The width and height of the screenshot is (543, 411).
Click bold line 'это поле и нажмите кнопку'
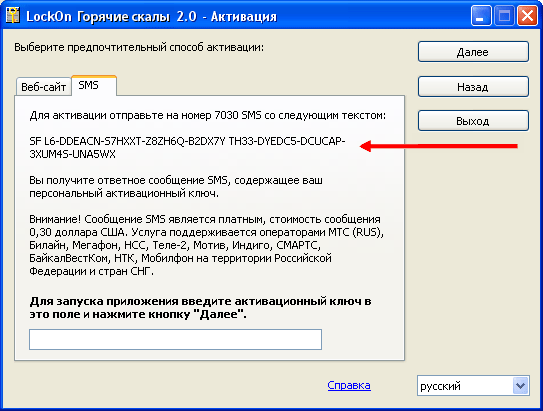tap(138, 314)
